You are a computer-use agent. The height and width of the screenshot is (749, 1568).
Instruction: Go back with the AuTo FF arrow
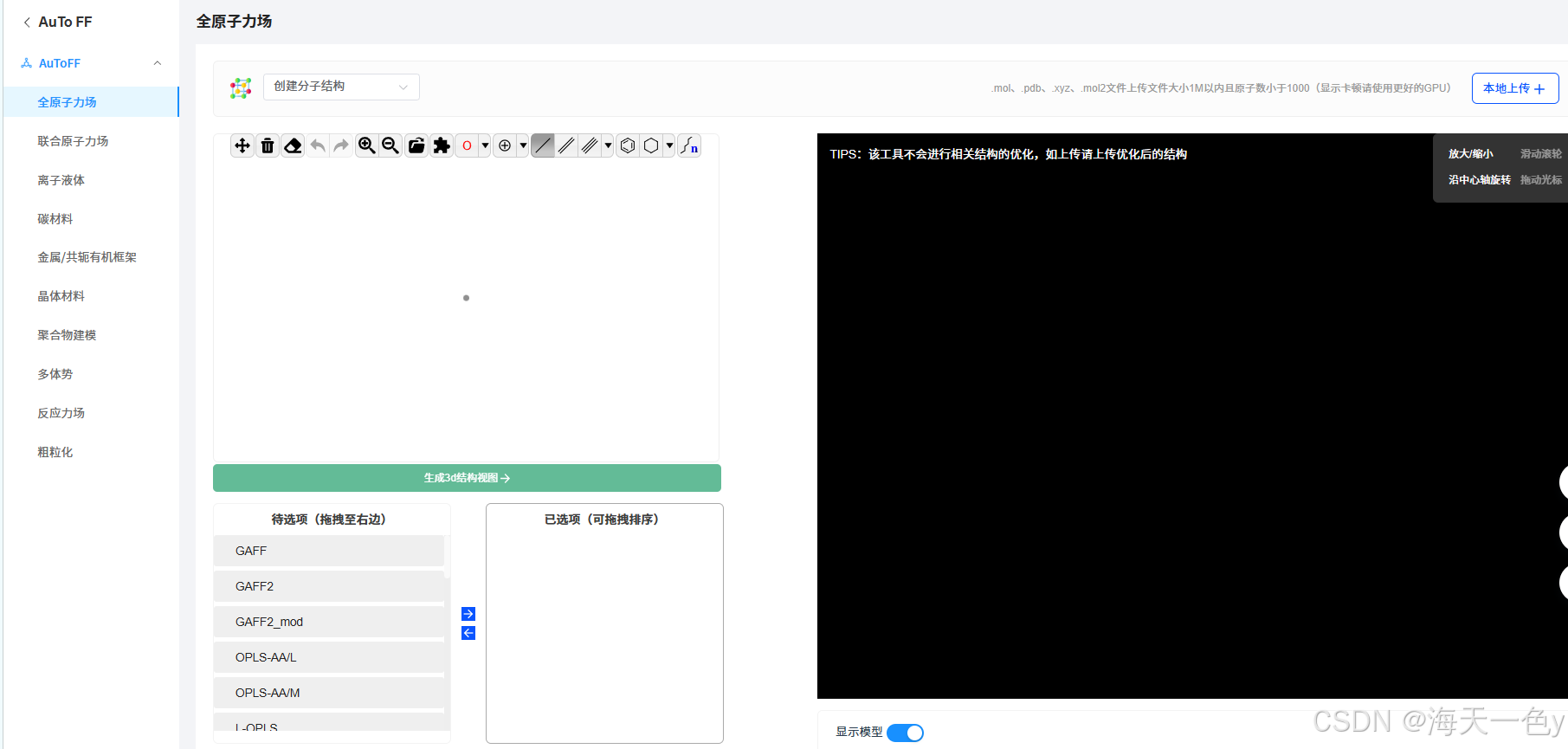(x=27, y=23)
